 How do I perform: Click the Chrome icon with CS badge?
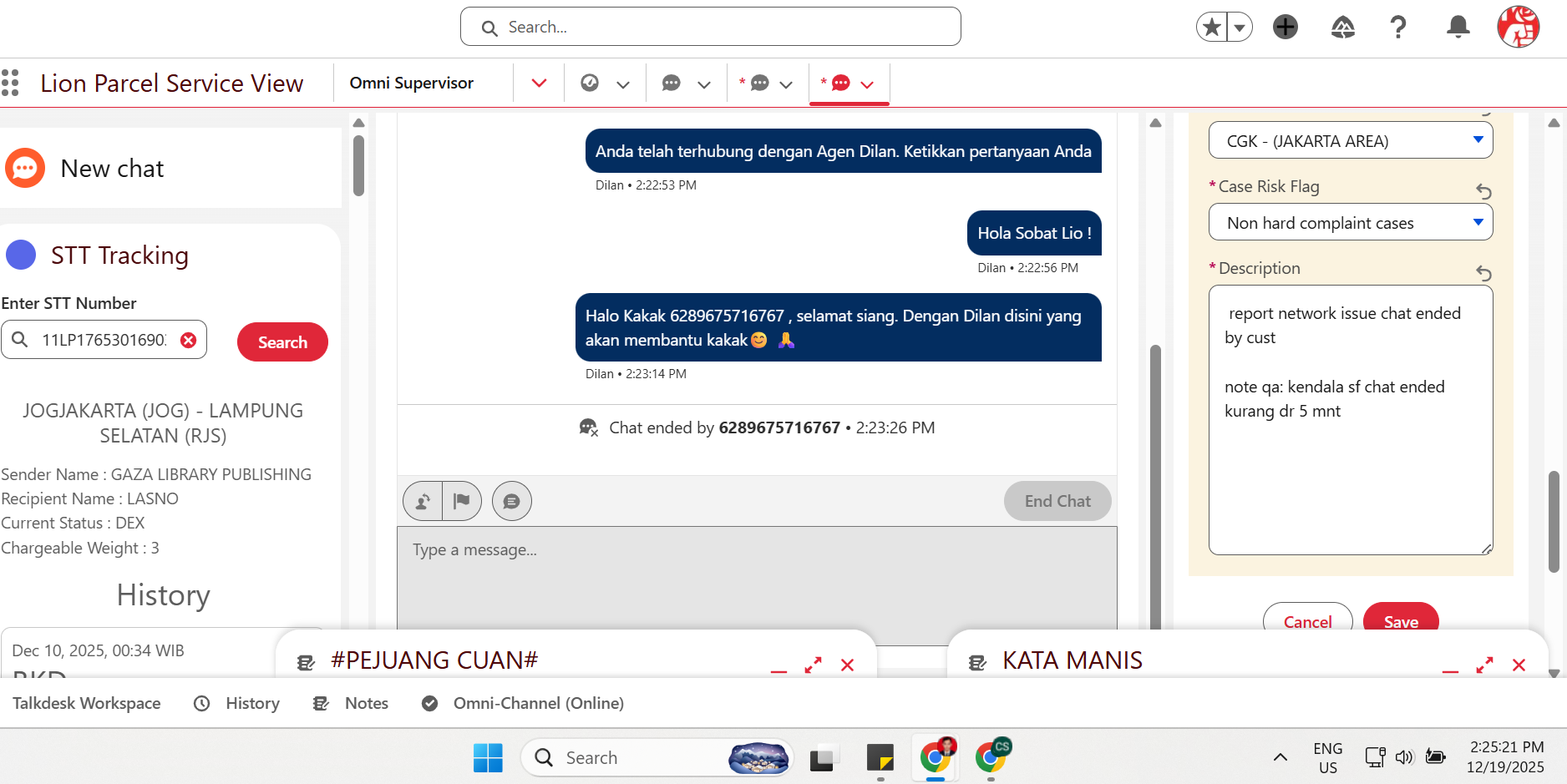991,756
